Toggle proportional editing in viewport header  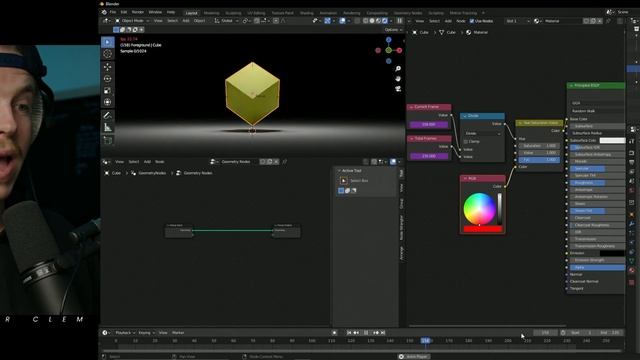tap(276, 20)
